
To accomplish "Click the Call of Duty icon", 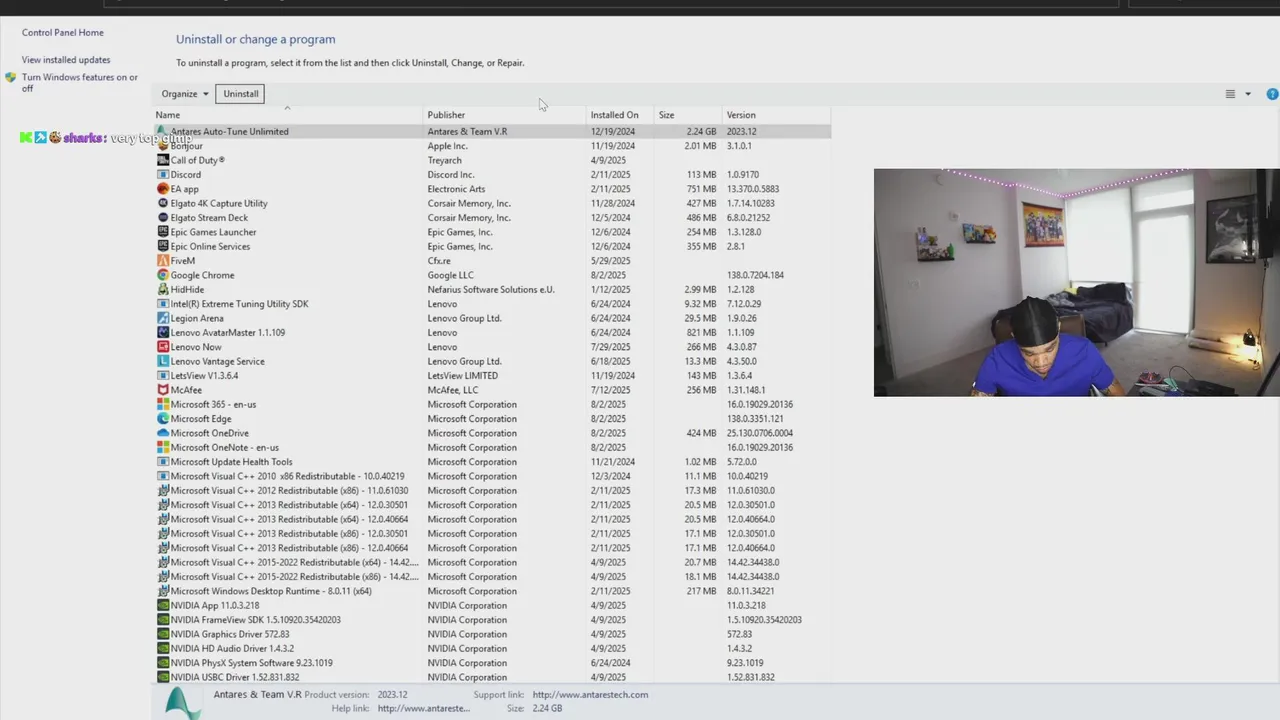I will (163, 160).
